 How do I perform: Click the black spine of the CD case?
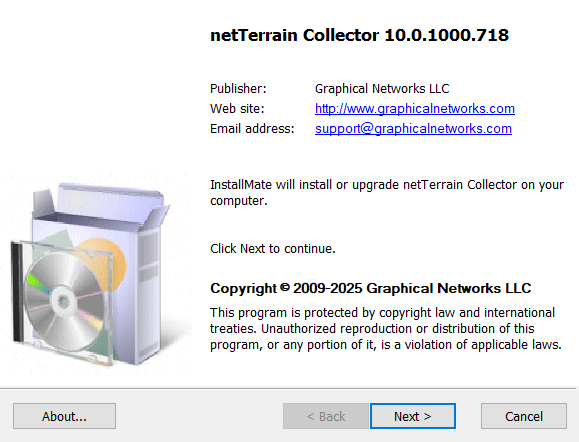[x=17, y=292]
